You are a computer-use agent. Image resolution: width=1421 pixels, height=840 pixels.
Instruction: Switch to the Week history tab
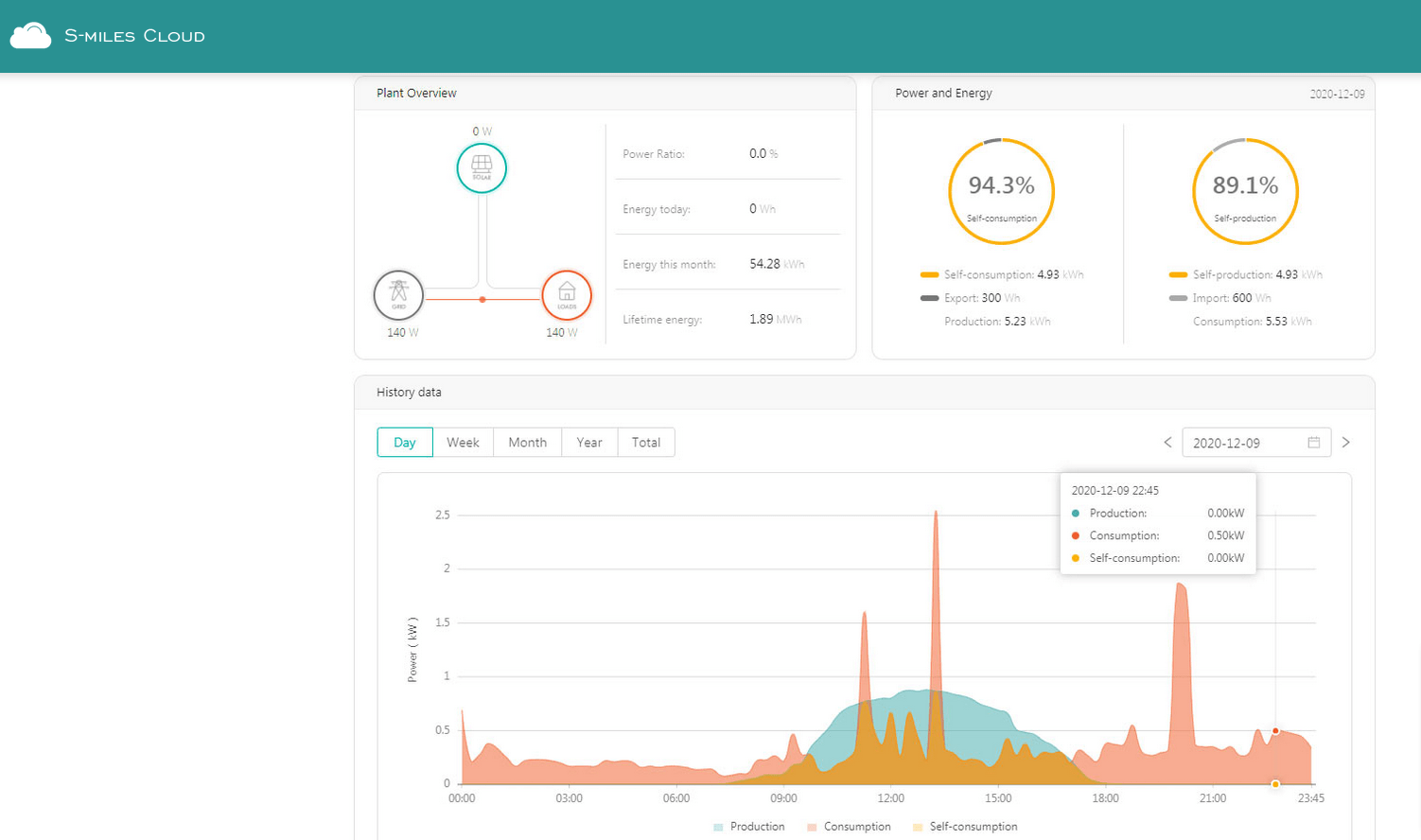463,442
